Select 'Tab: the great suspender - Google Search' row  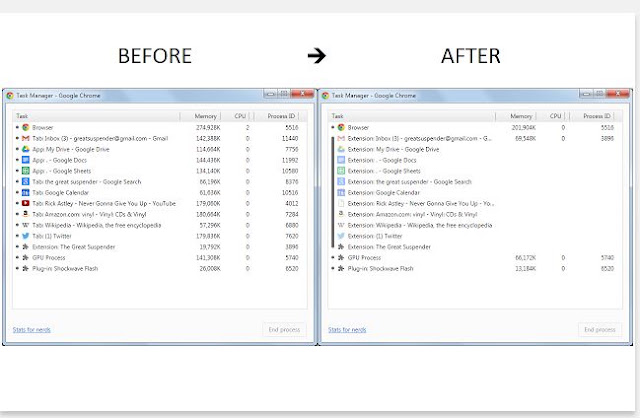[160, 182]
